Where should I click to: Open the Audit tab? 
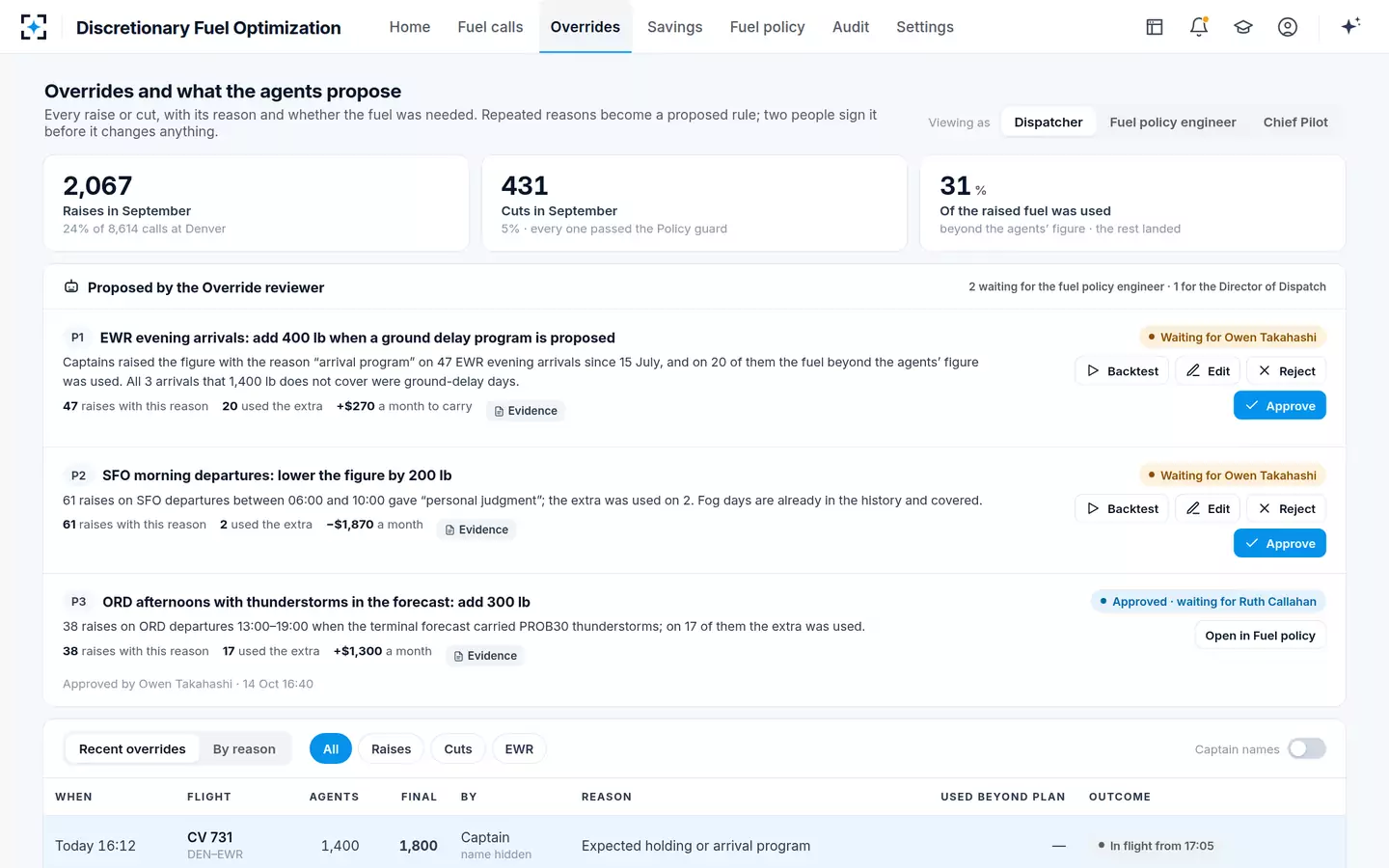851,27
